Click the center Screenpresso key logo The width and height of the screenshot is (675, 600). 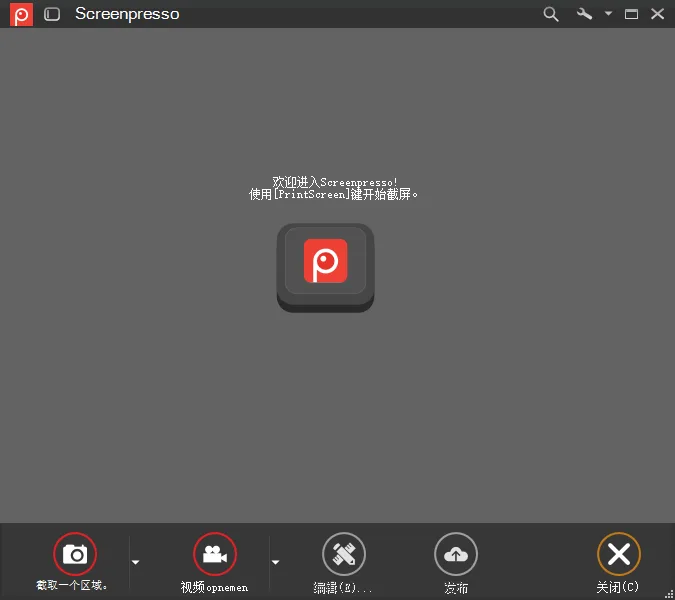(325, 268)
